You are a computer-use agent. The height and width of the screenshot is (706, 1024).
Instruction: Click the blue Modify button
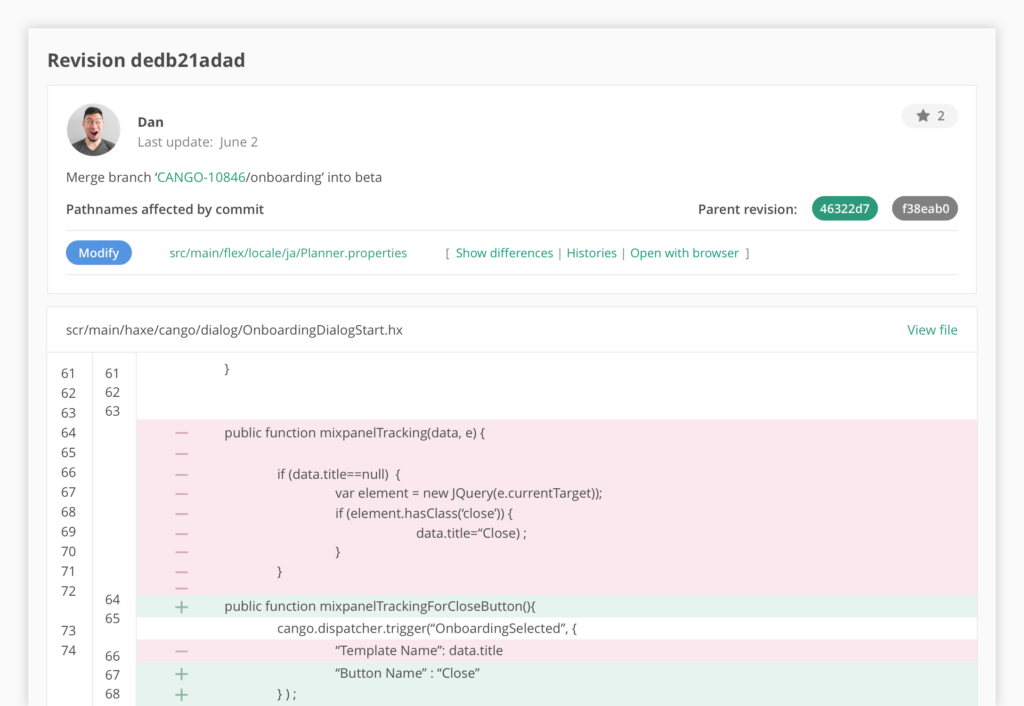pyautogui.click(x=99, y=253)
